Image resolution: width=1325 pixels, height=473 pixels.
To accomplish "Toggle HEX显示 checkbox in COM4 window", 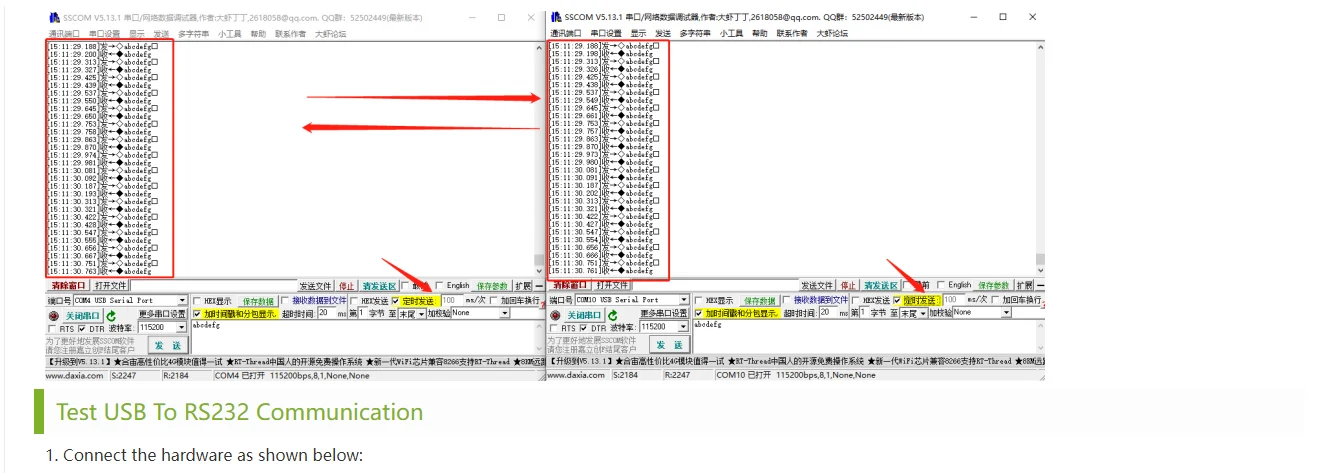I will pos(198,300).
